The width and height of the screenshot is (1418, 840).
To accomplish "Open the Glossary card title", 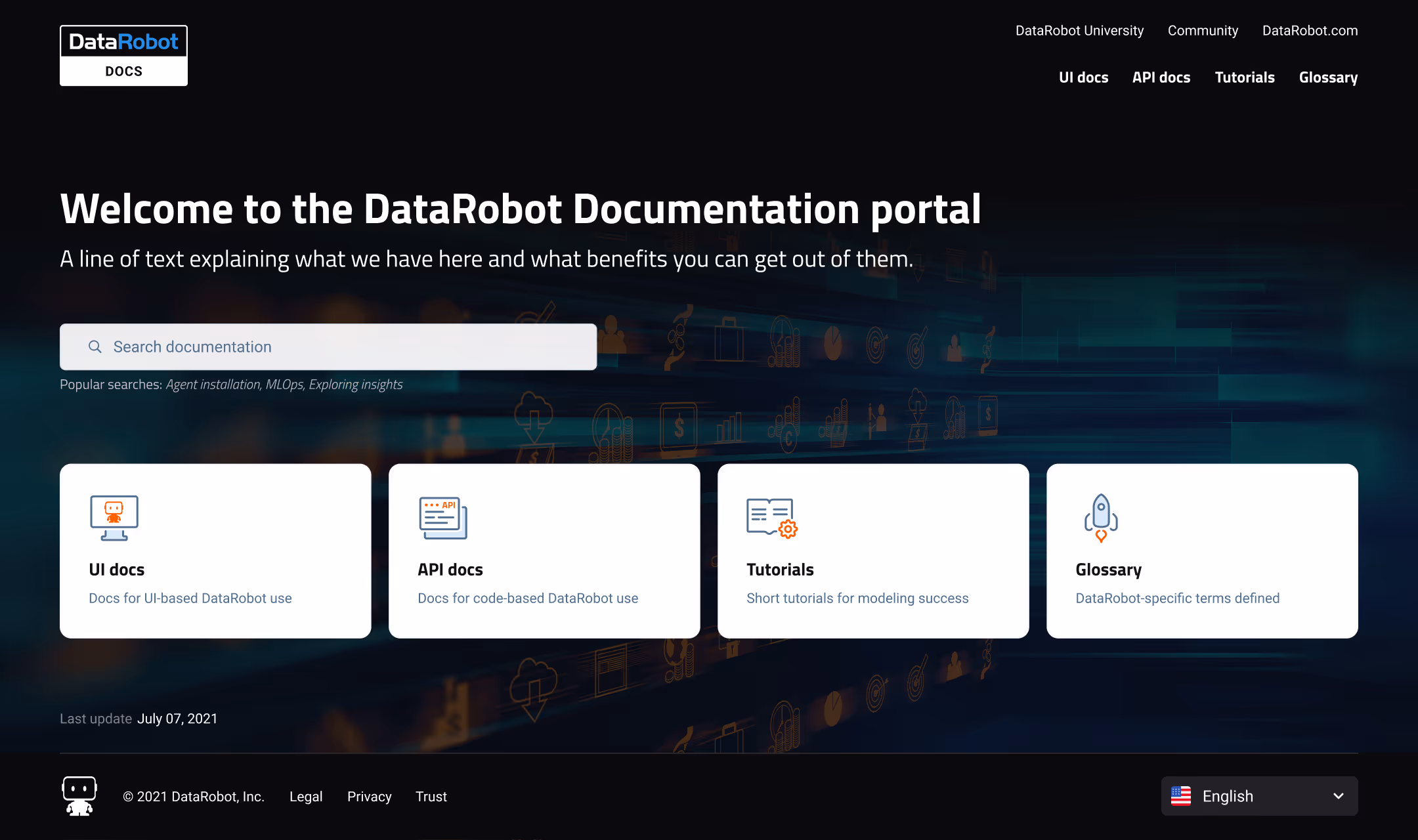I will [x=1109, y=570].
